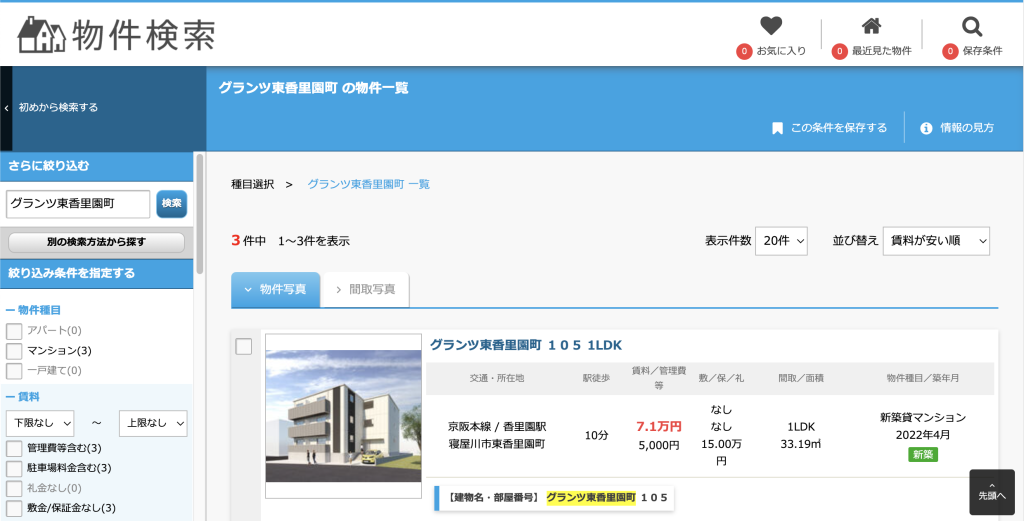This screenshot has height=521, width=1024.
Task: Click bookmark icon to save this condition
Action: pos(777,128)
